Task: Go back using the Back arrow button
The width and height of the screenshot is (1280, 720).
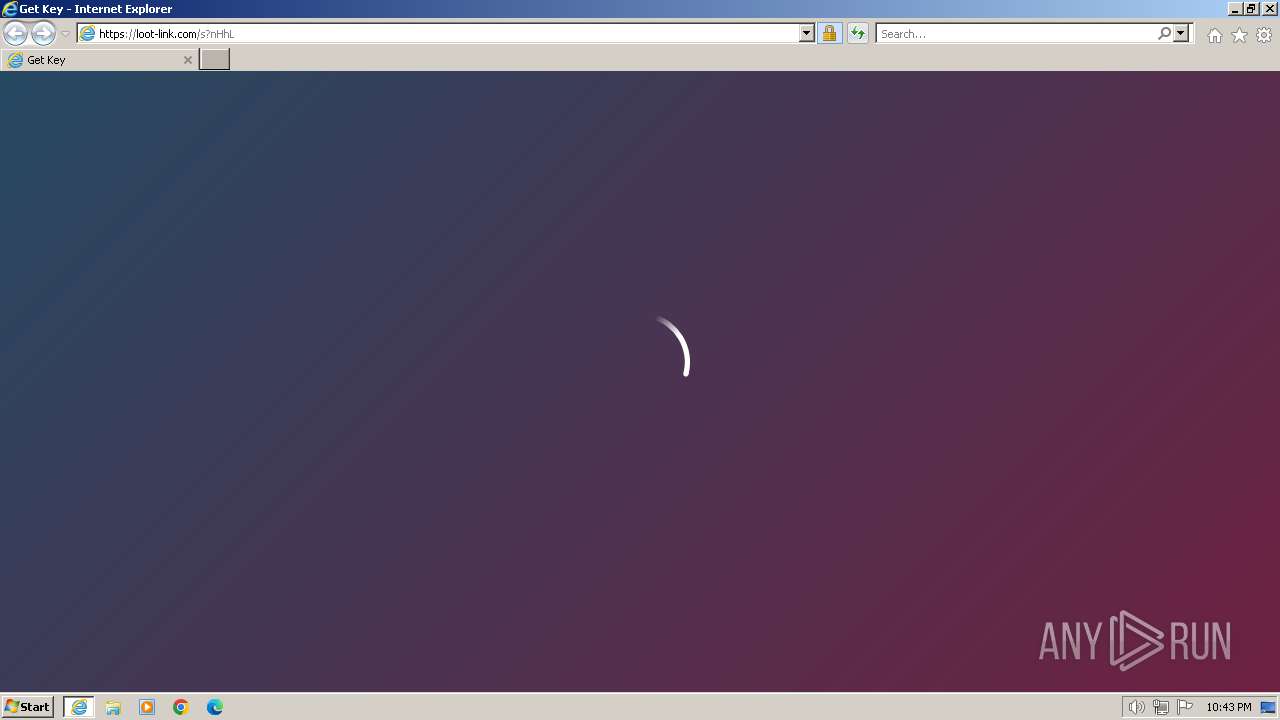Action: coord(15,34)
